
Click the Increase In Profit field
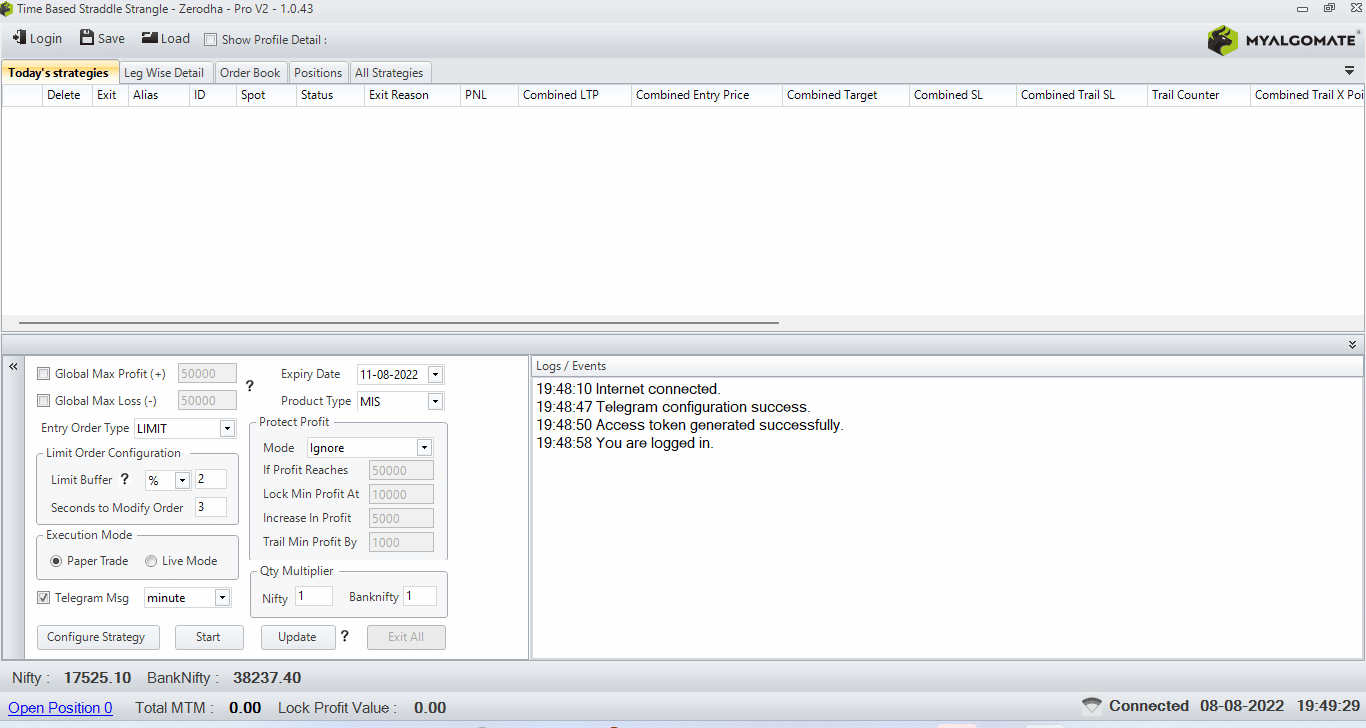coord(401,518)
